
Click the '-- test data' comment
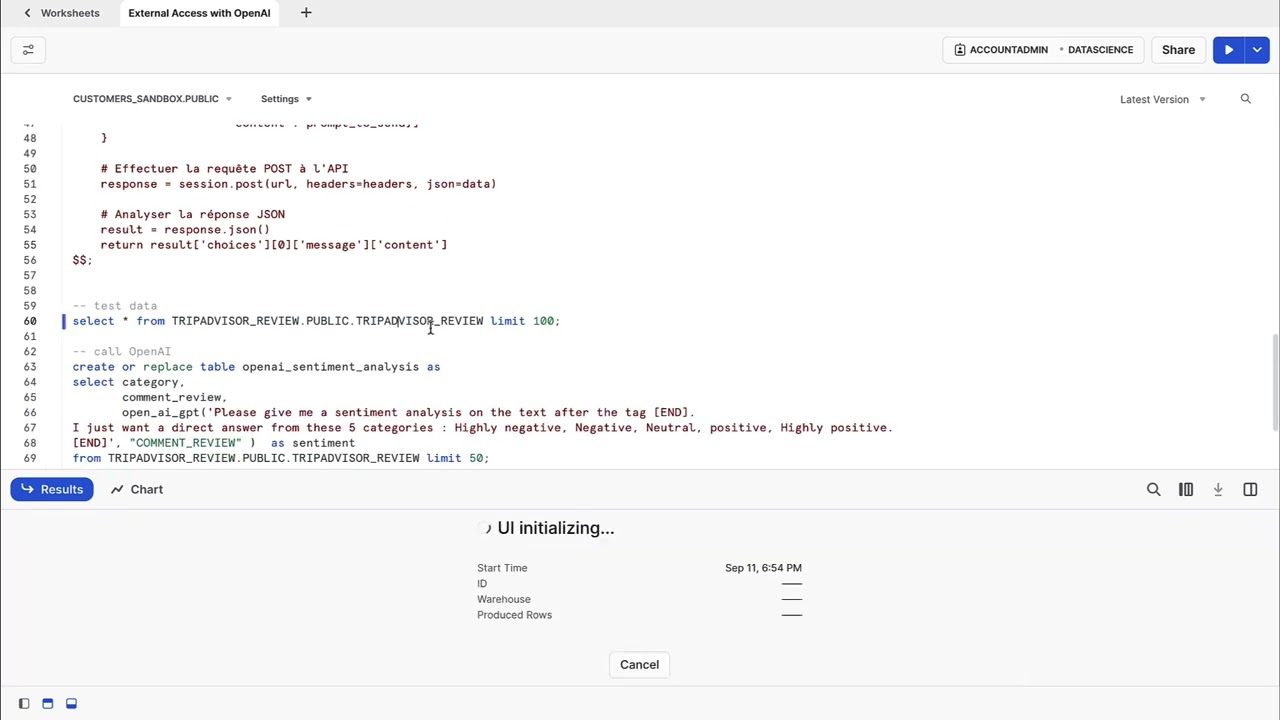[115, 306]
